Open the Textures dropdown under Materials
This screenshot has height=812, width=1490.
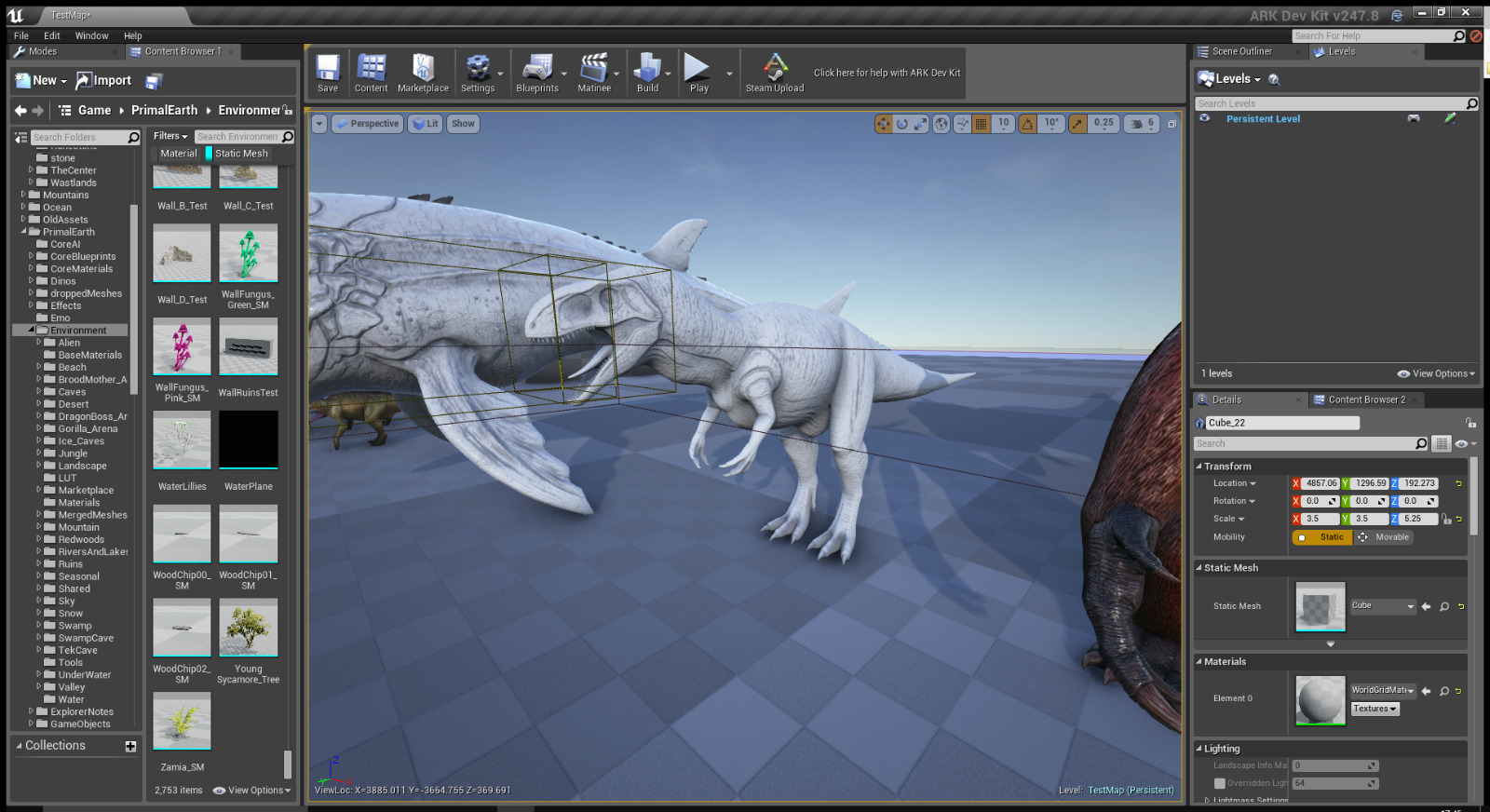click(1375, 710)
